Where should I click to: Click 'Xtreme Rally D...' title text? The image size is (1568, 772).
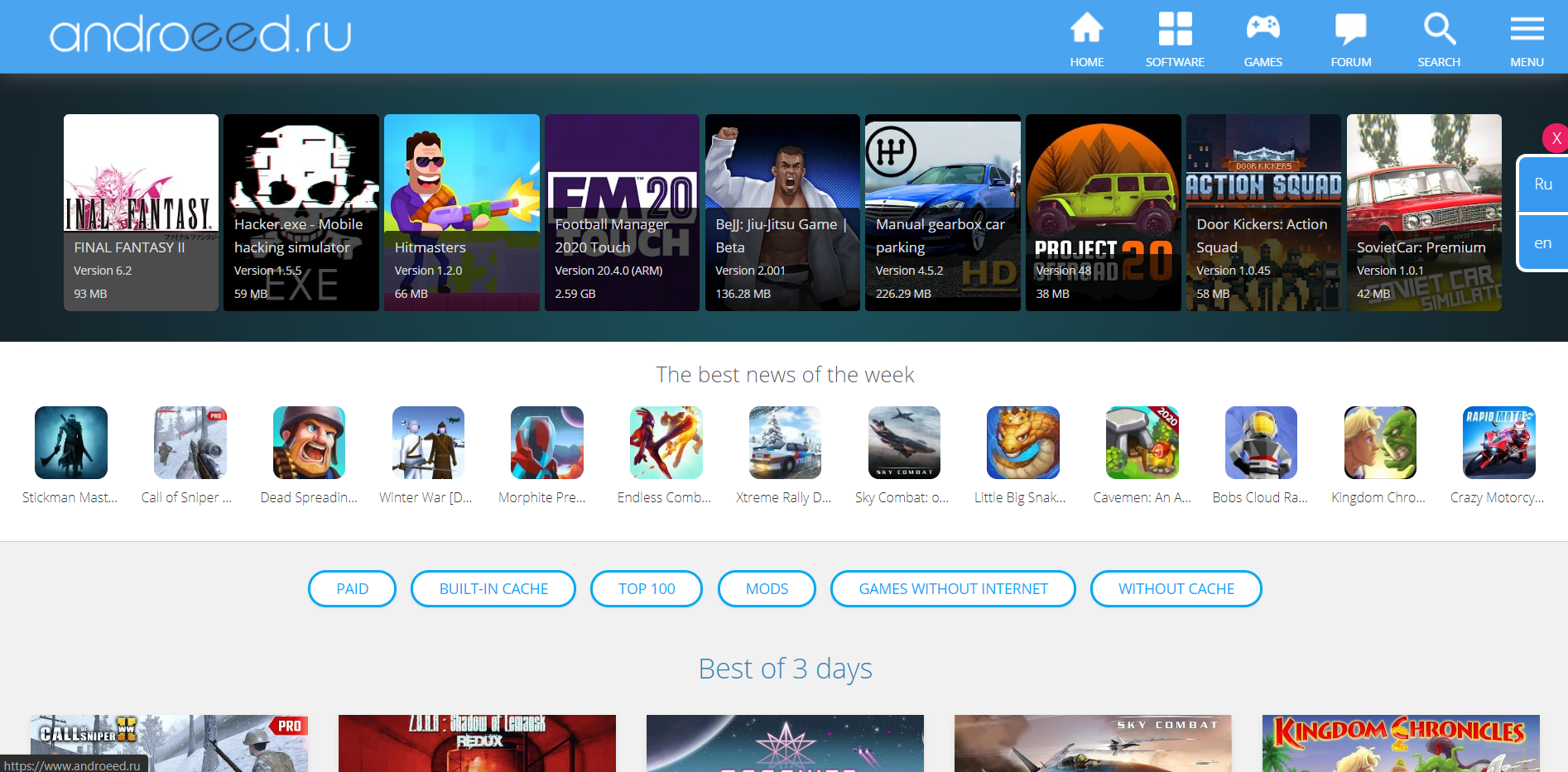click(784, 497)
